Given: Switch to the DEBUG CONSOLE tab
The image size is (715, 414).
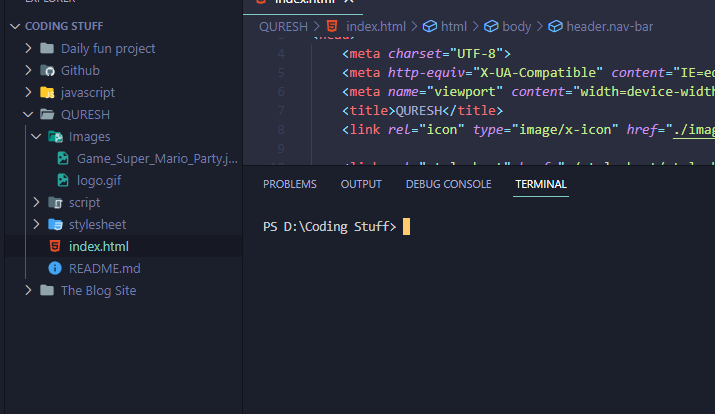Looking at the screenshot, I should coord(449,184).
